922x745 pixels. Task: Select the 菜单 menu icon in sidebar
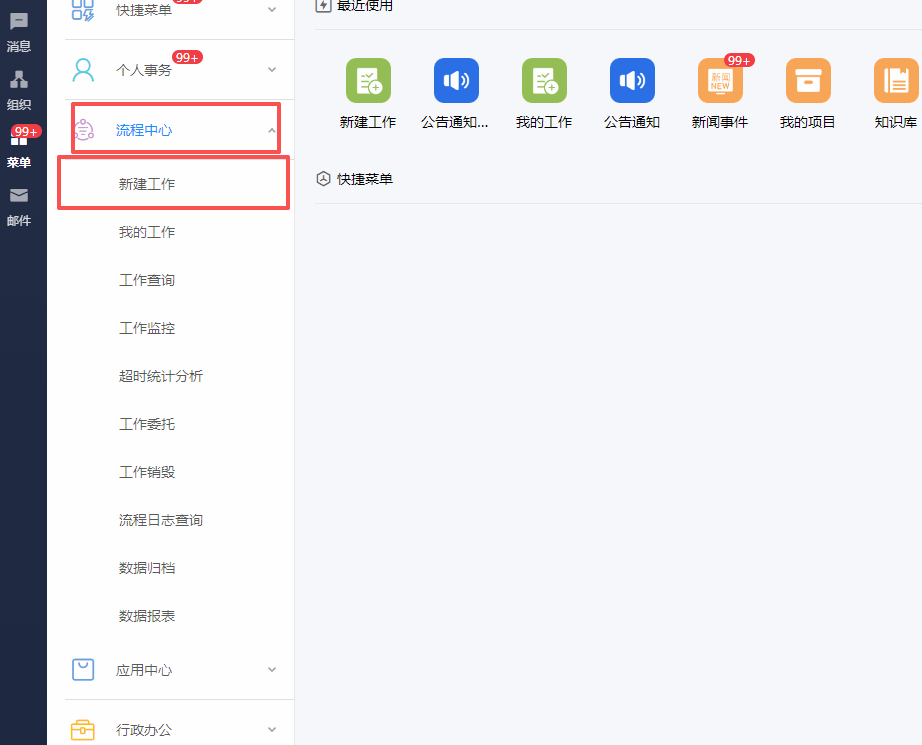pos(19,139)
